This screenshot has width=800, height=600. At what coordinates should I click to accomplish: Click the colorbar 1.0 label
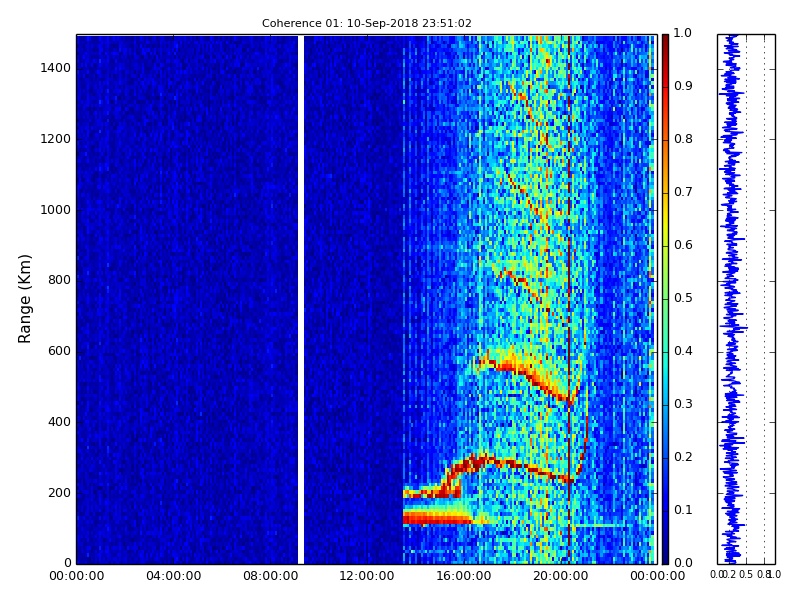point(683,33)
